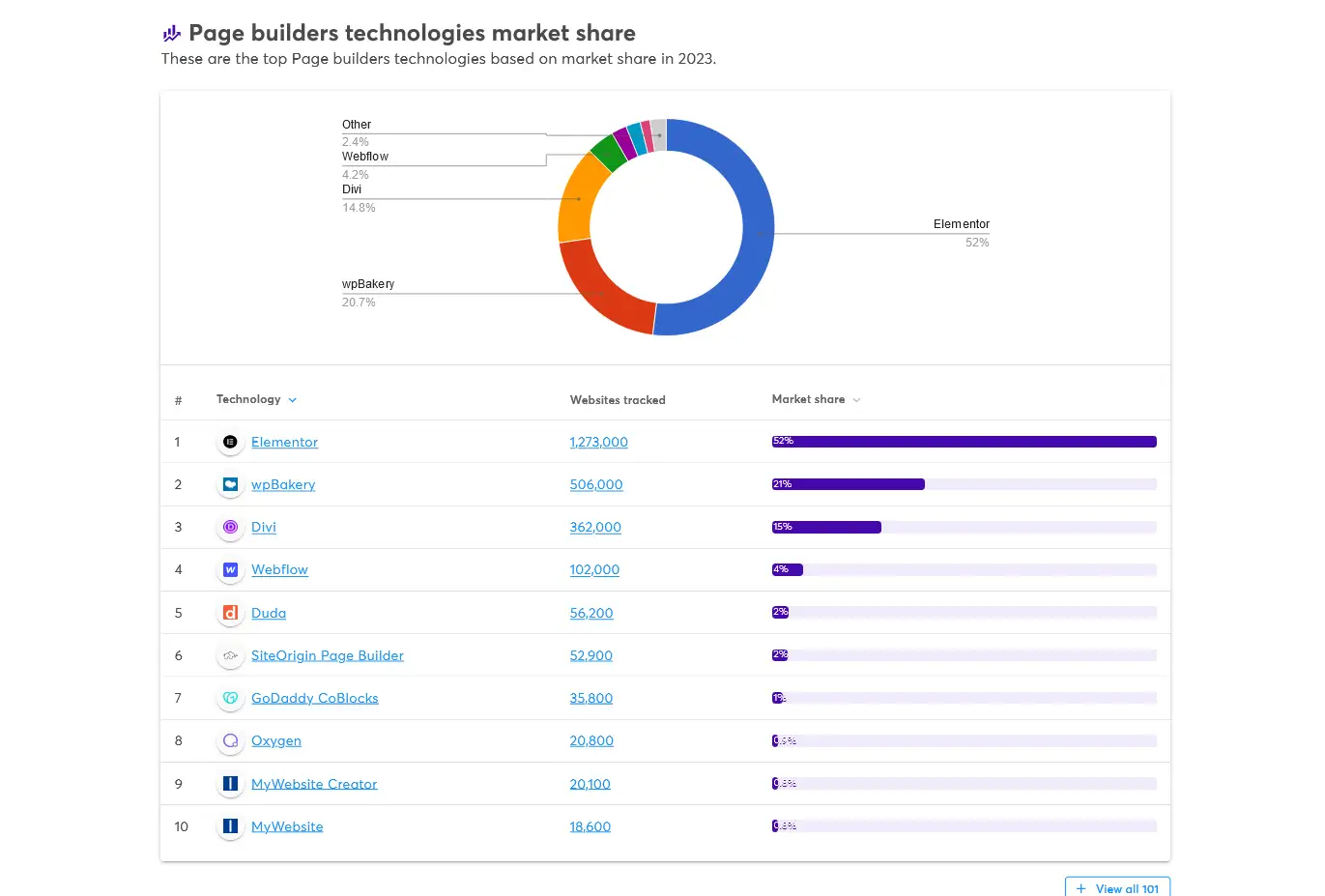Click the wpBakery logo icon

click(230, 484)
